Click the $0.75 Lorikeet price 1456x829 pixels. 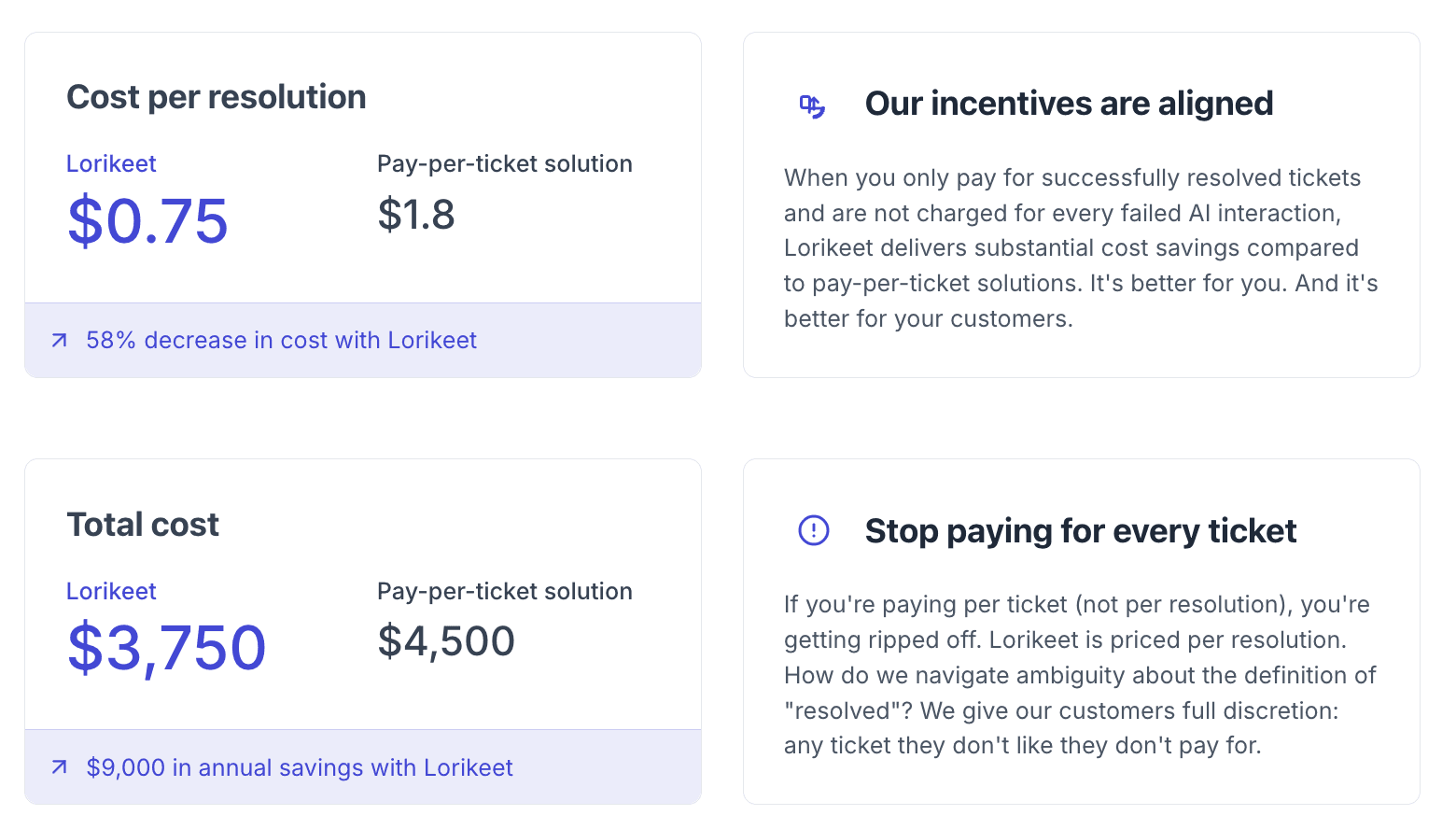tap(147, 221)
